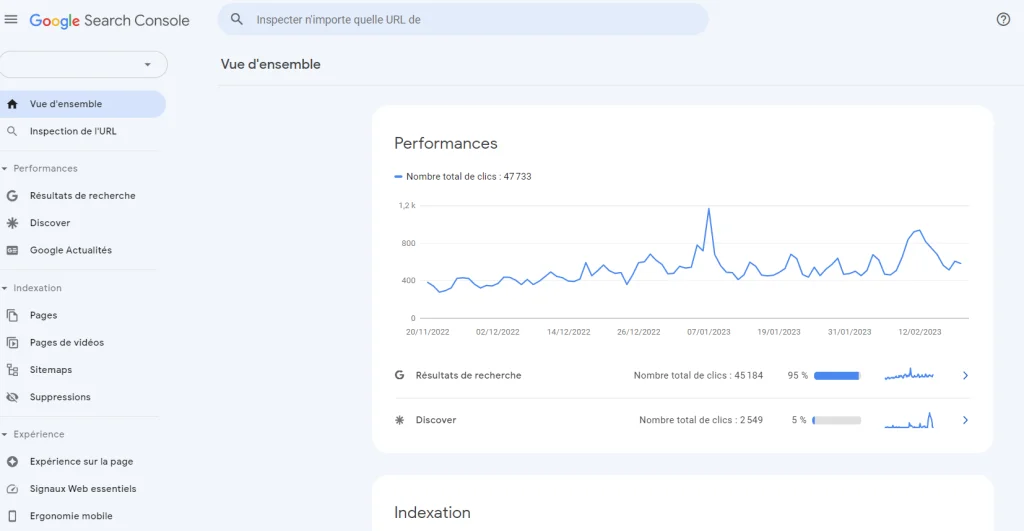Click the Sitemaps tree icon

click(12, 370)
